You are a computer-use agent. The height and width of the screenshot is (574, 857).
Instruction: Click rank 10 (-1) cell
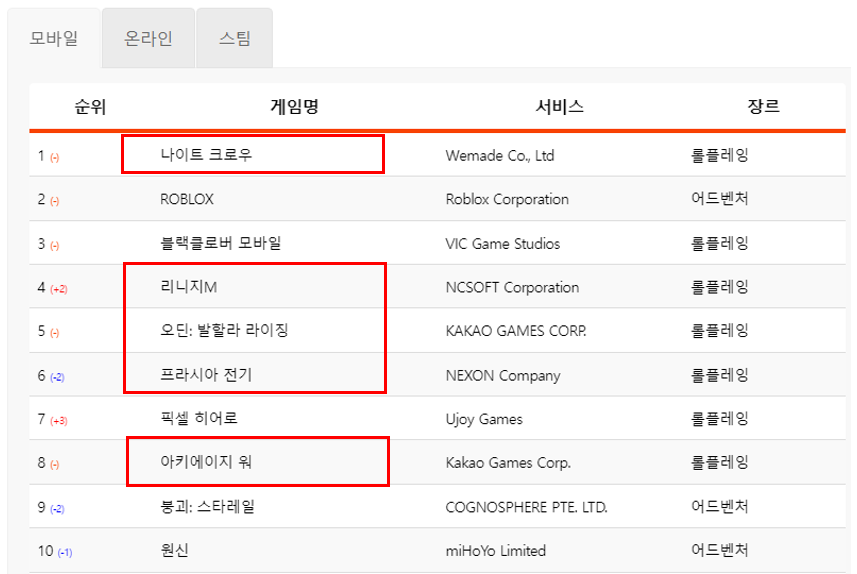point(55,551)
